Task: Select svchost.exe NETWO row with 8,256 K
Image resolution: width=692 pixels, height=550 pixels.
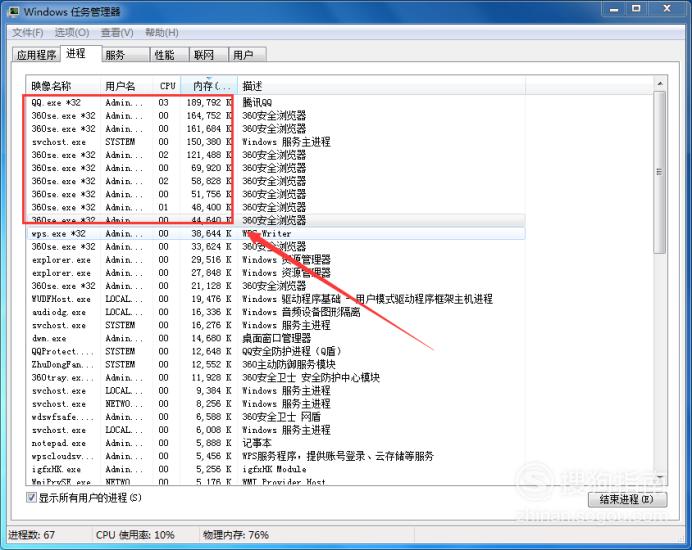Action: pyautogui.click(x=276, y=404)
